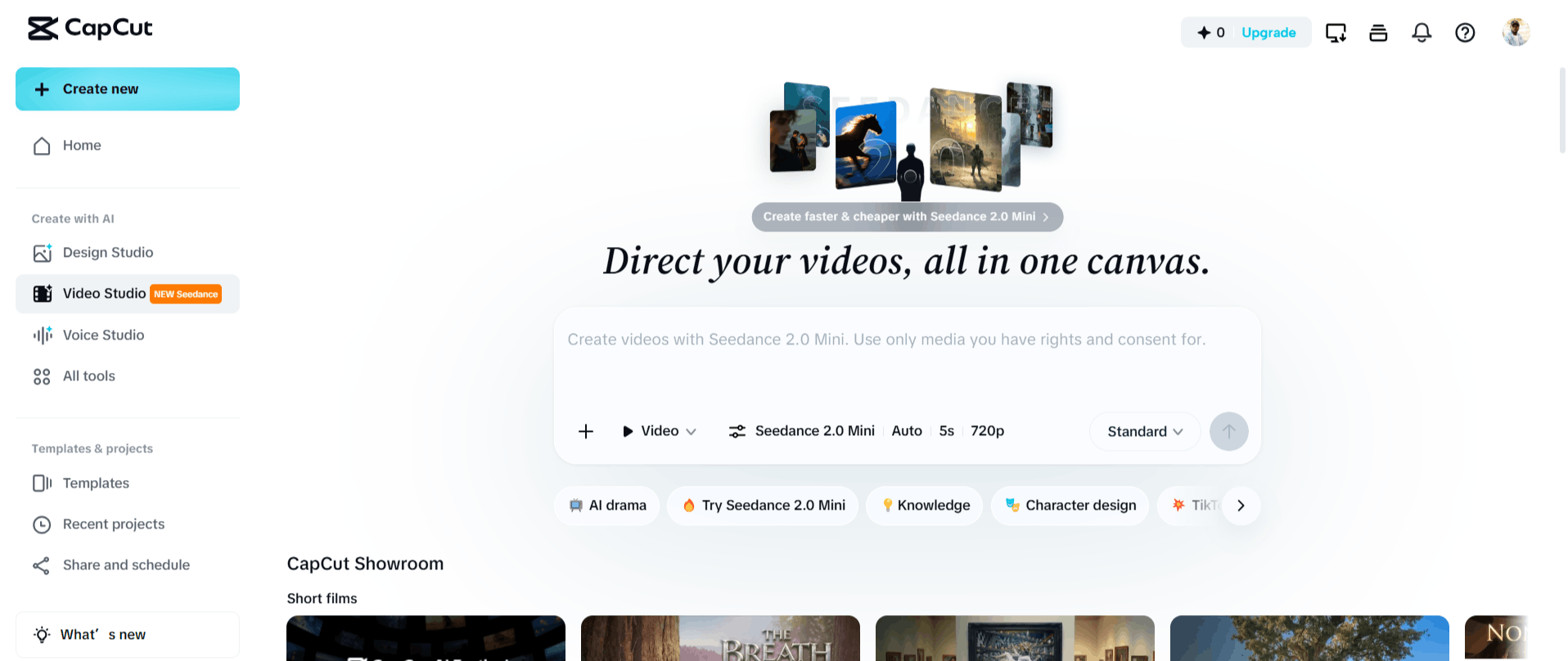
Task: Click the What's new button
Action: pyautogui.click(x=128, y=635)
